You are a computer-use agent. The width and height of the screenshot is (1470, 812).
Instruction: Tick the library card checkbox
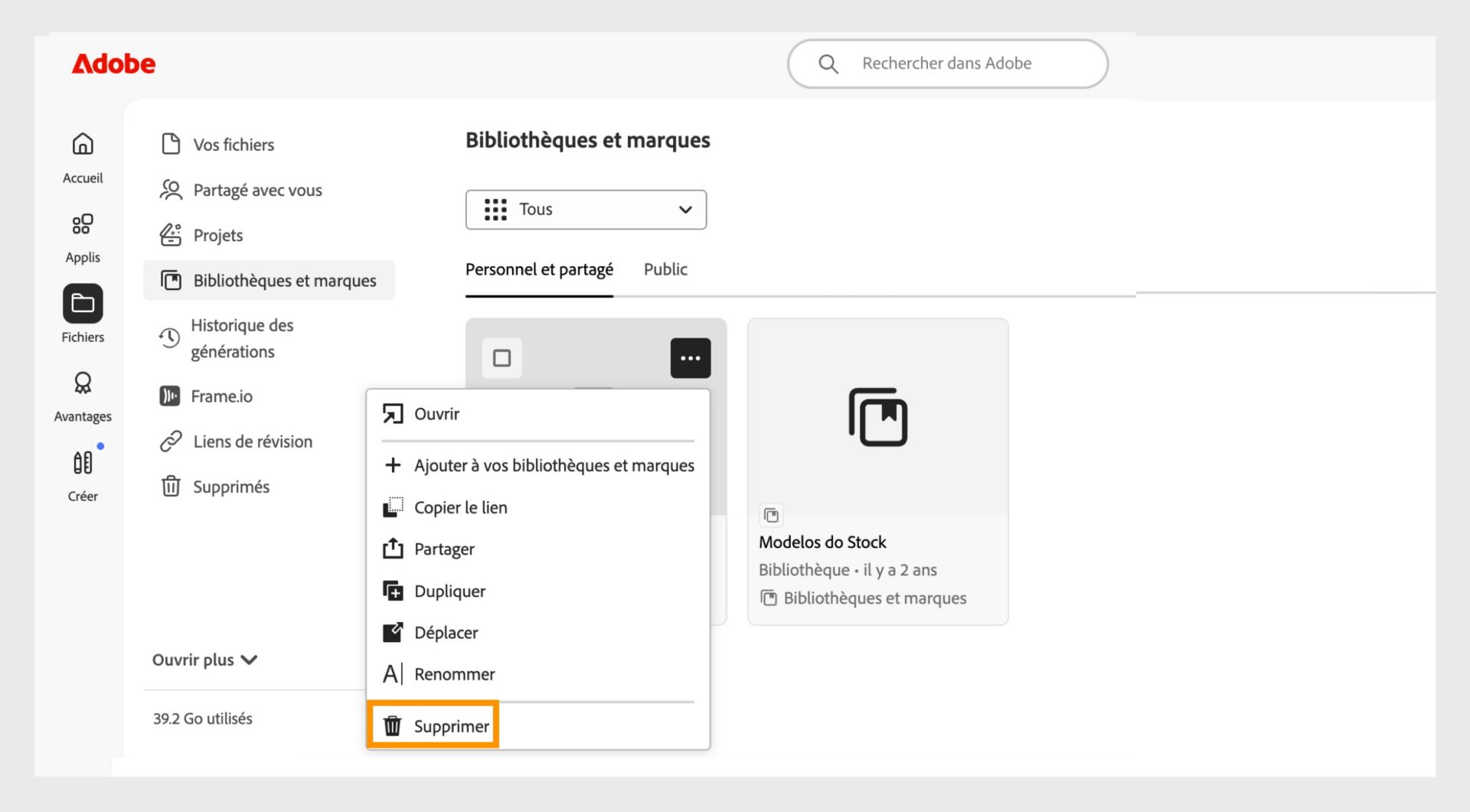pyautogui.click(x=501, y=358)
